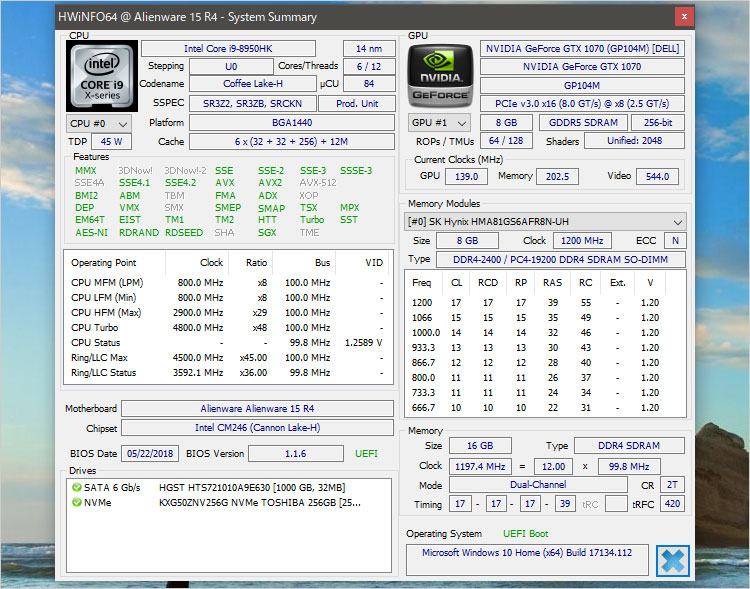The height and width of the screenshot is (589, 750).
Task: Click the Unified: 2048 shaders field
Action: point(634,141)
